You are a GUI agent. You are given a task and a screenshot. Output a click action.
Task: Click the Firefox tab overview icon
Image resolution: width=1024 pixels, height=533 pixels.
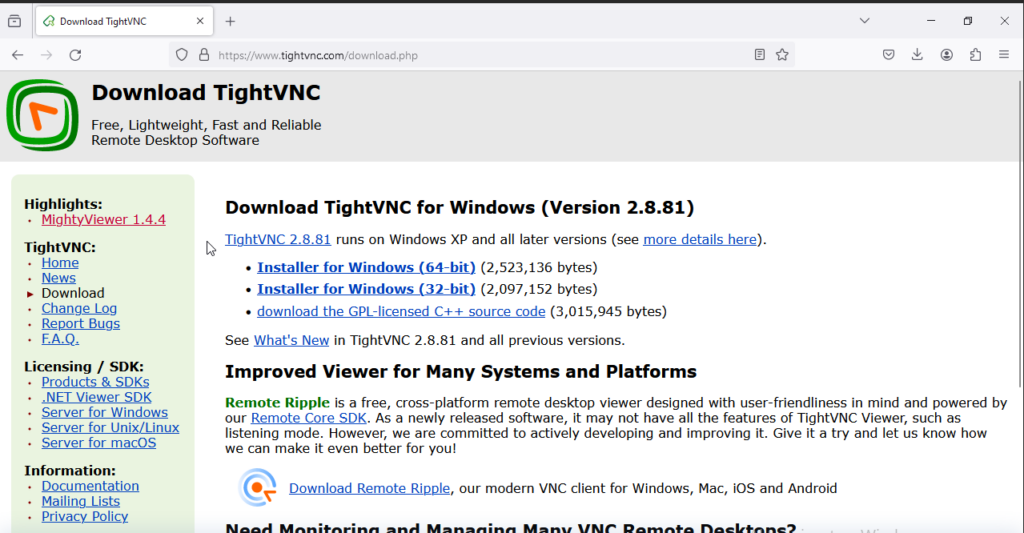pyautogui.click(x=14, y=21)
